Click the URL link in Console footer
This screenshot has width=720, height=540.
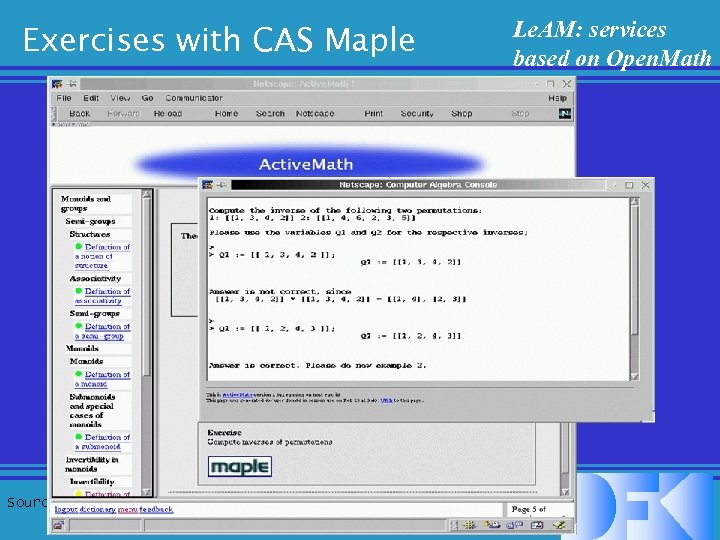[386, 400]
